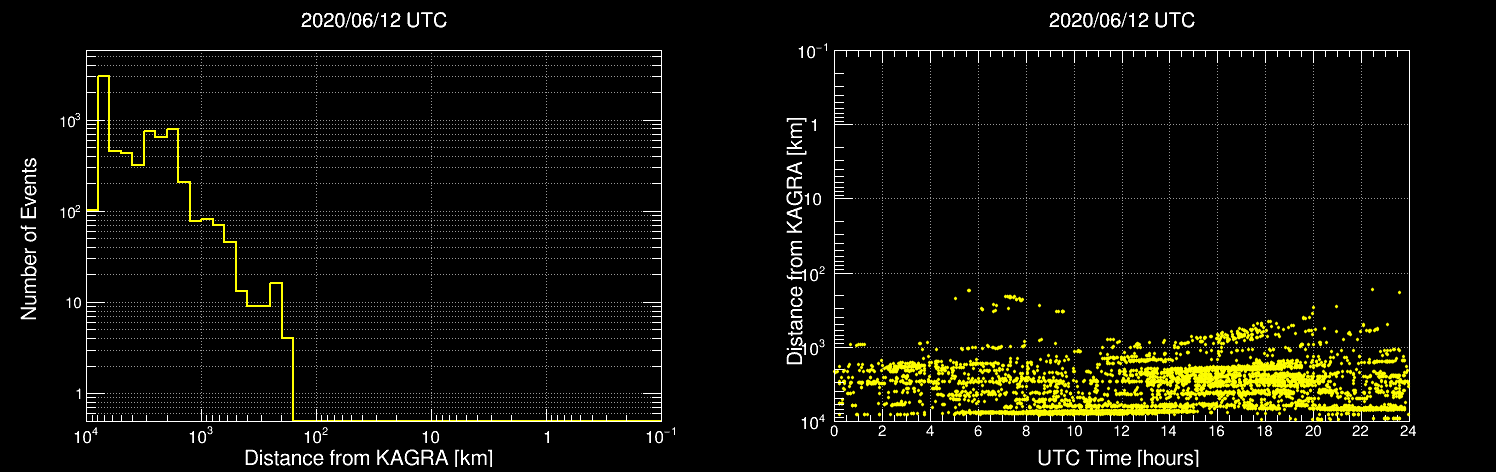Click UTC time tick label 18

tap(1265, 431)
